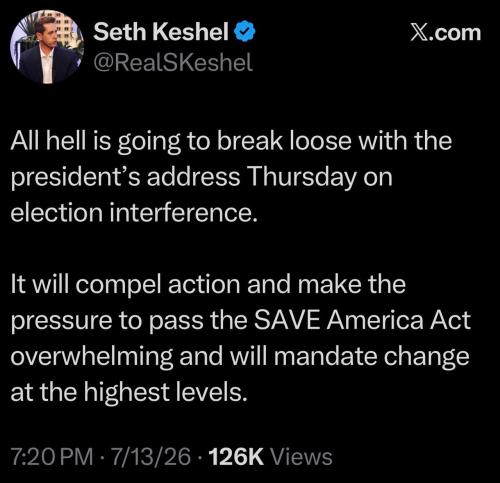Open the Seth Keshel display name
Viewport: 500px width, 483px height.
point(161,32)
